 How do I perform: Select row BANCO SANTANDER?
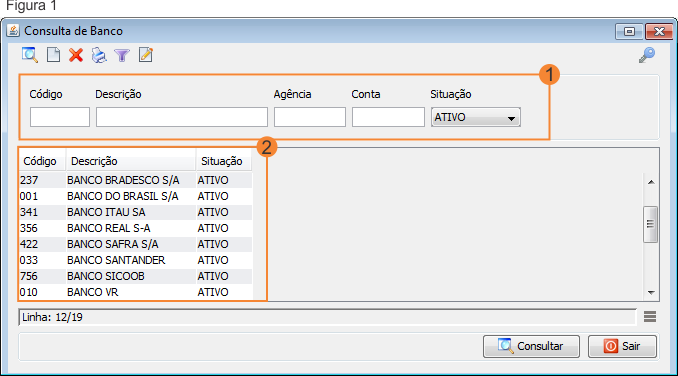click(x=135, y=260)
